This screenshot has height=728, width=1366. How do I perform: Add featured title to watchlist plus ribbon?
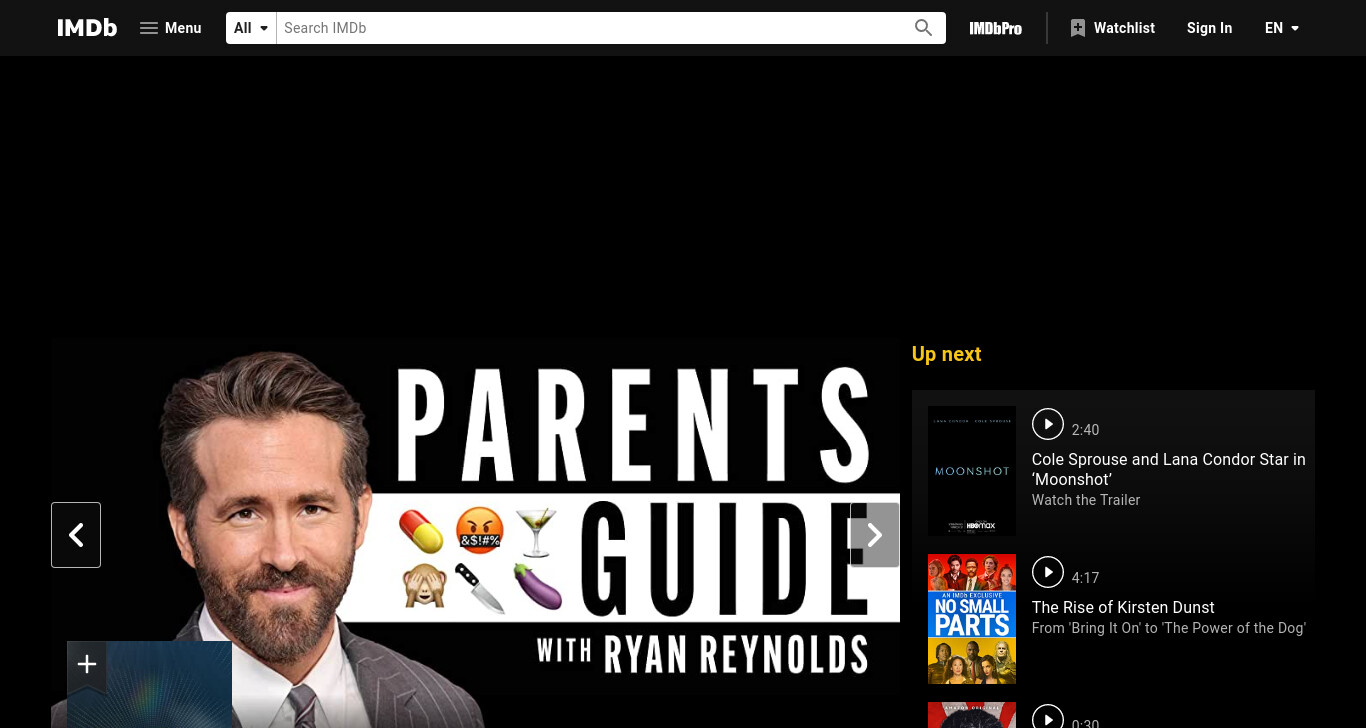(x=87, y=665)
